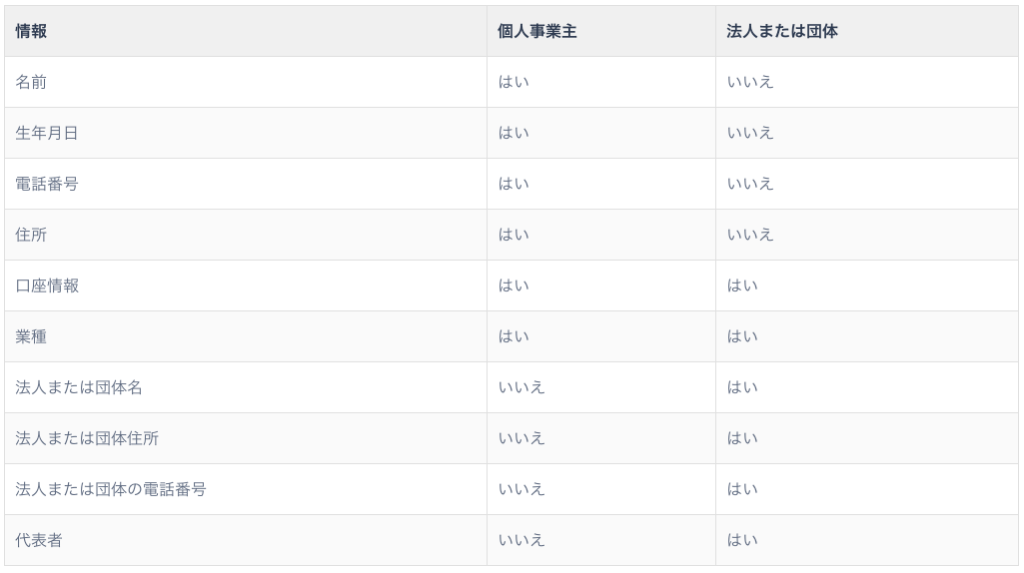Click いいえ in 住所 row under 法人または団体
Screen dimensions: 1024x573
point(749,235)
